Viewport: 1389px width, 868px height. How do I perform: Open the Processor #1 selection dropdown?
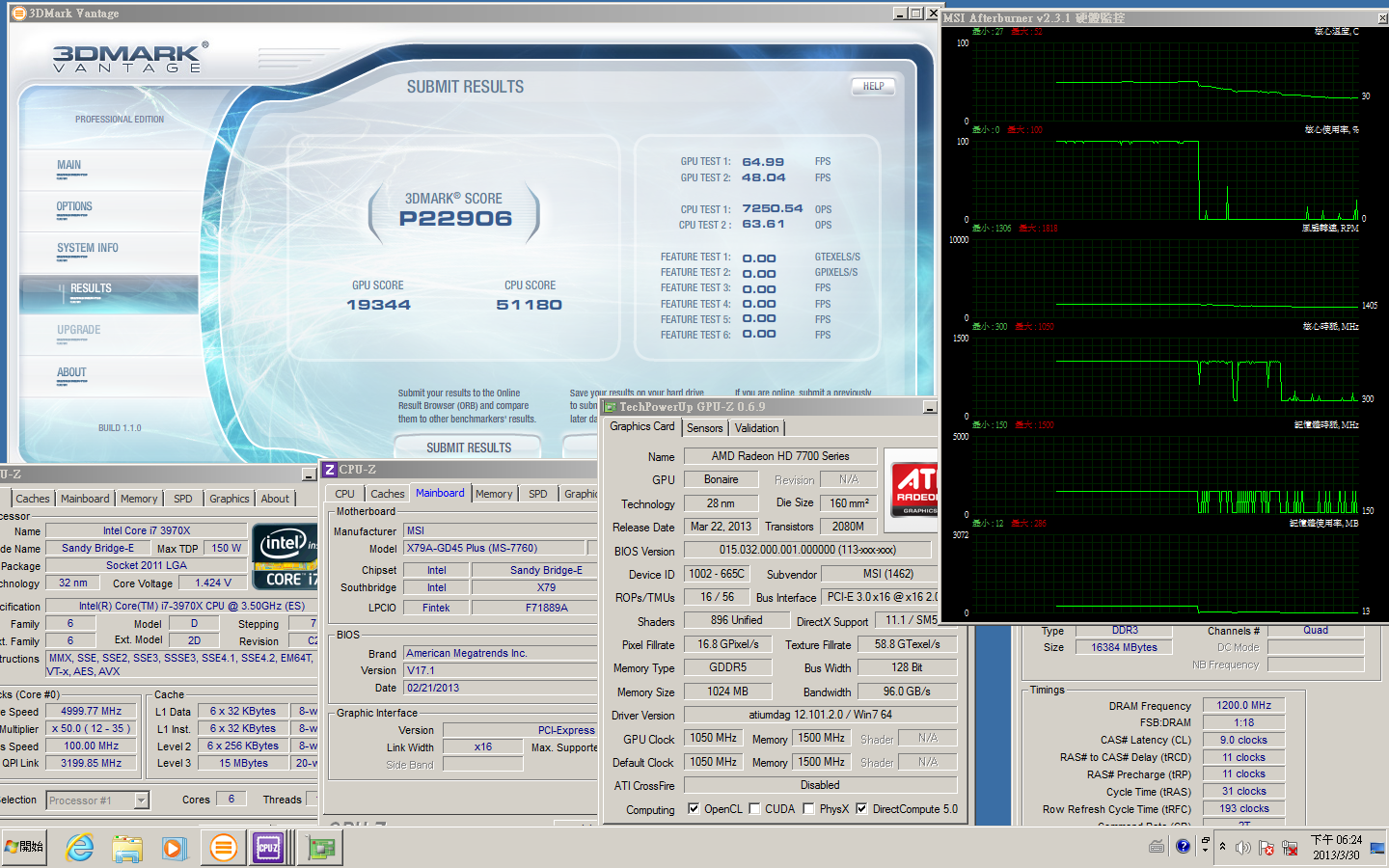coord(142,800)
